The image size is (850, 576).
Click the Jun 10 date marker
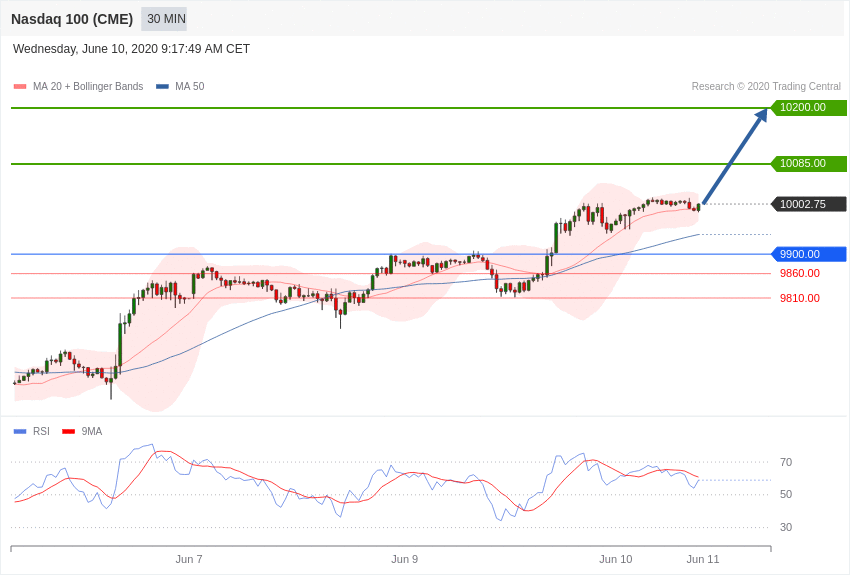(616, 559)
